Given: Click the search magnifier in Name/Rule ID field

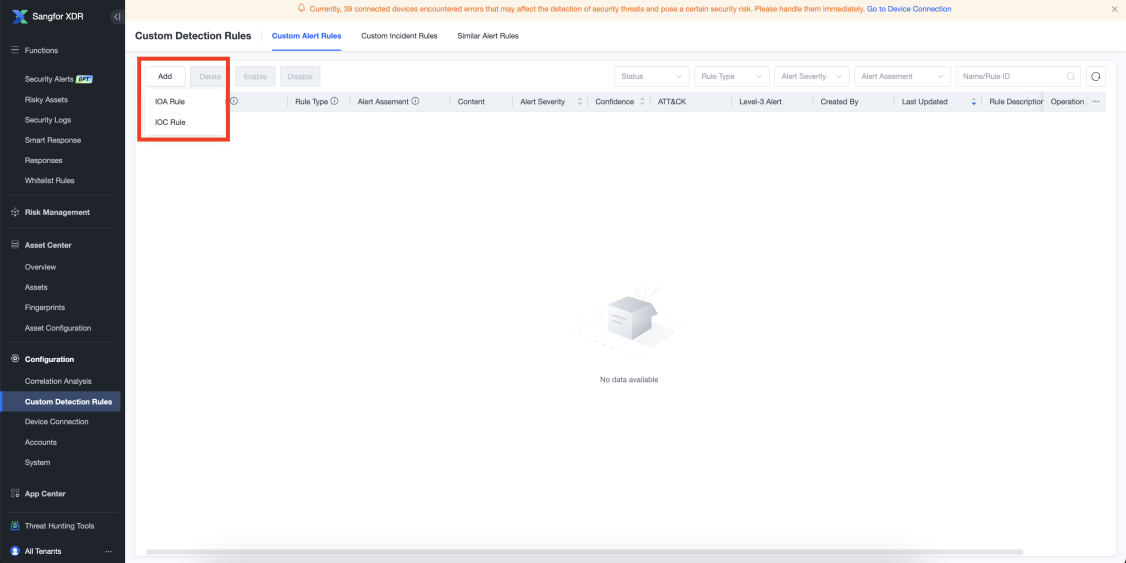Looking at the screenshot, I should pyautogui.click(x=1071, y=76).
